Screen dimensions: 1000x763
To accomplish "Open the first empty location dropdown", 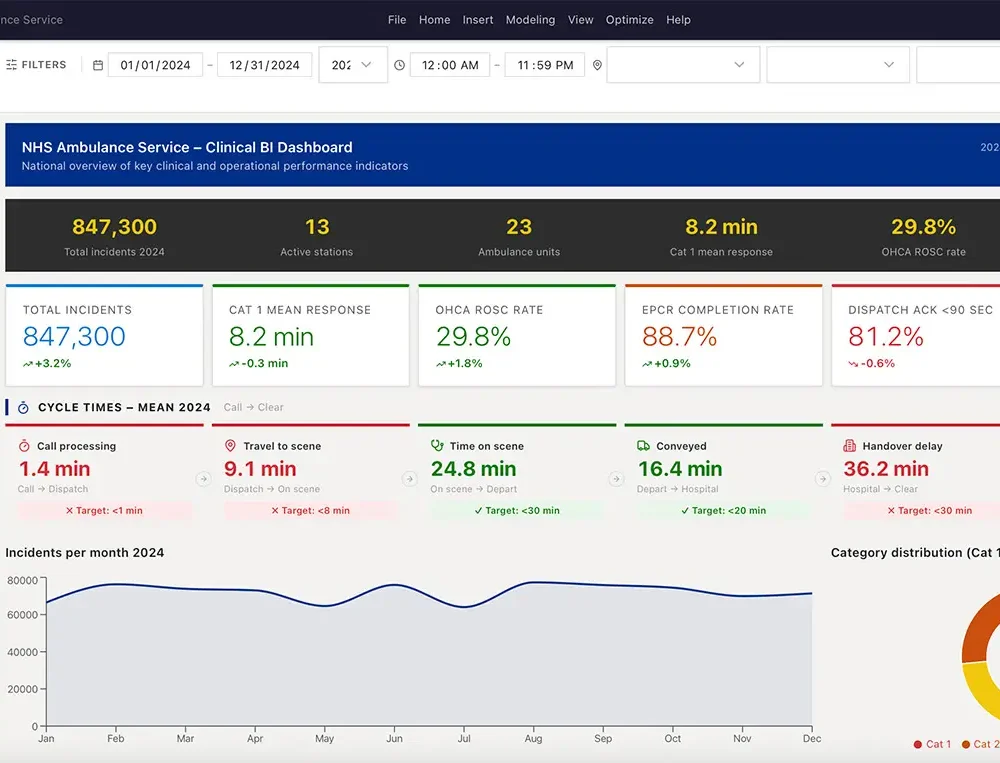I will [683, 64].
